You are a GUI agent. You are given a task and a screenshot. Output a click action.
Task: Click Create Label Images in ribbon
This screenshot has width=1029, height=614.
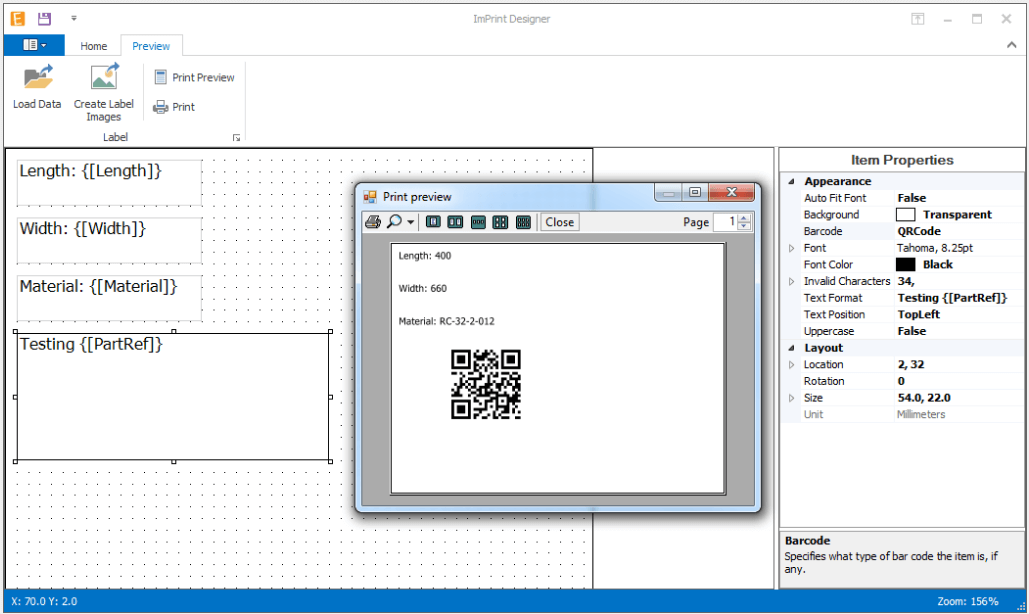coord(103,78)
